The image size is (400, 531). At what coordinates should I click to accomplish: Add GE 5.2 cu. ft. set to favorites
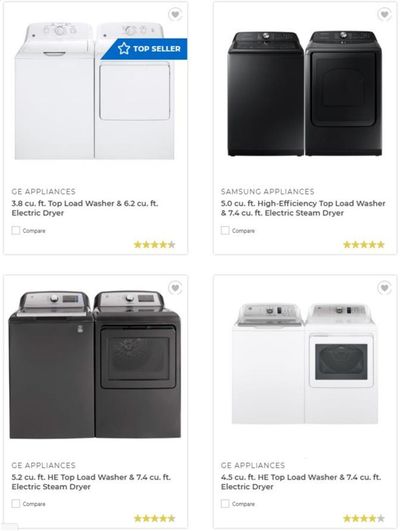point(175,288)
